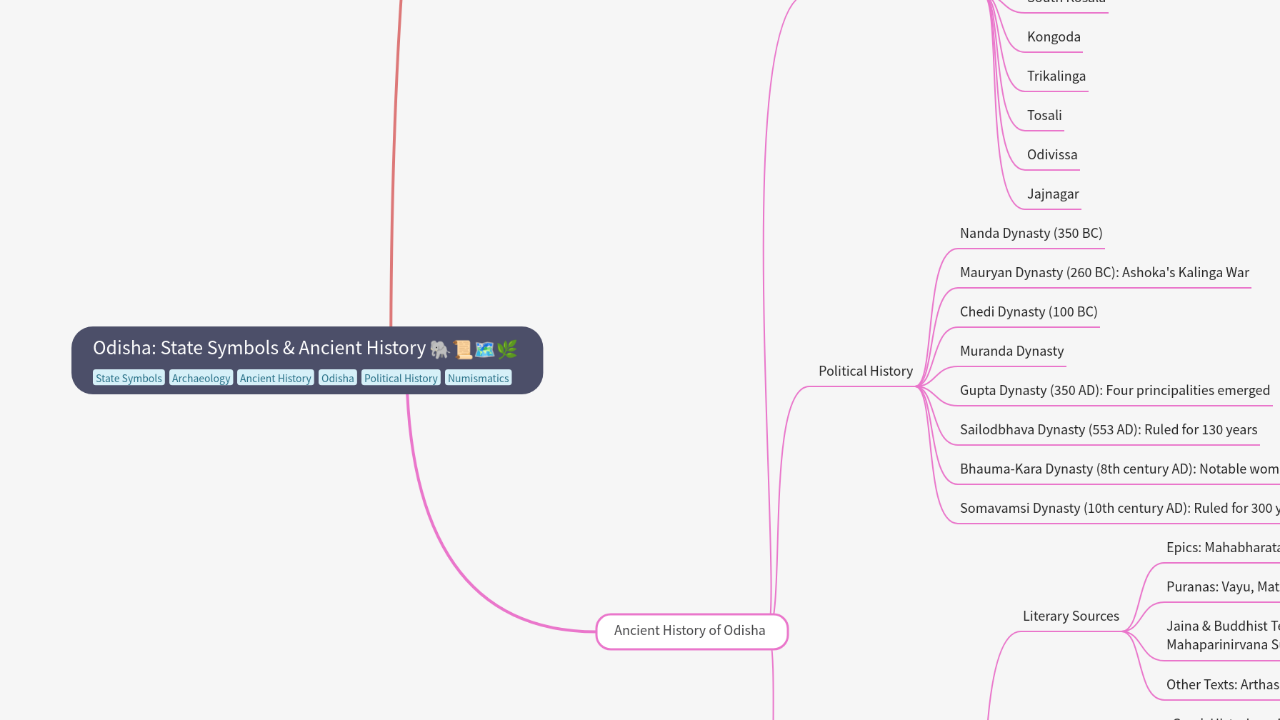Select the root node Odisha: State Symbols & Ancient History
This screenshot has height=720, width=1280.
point(307,360)
